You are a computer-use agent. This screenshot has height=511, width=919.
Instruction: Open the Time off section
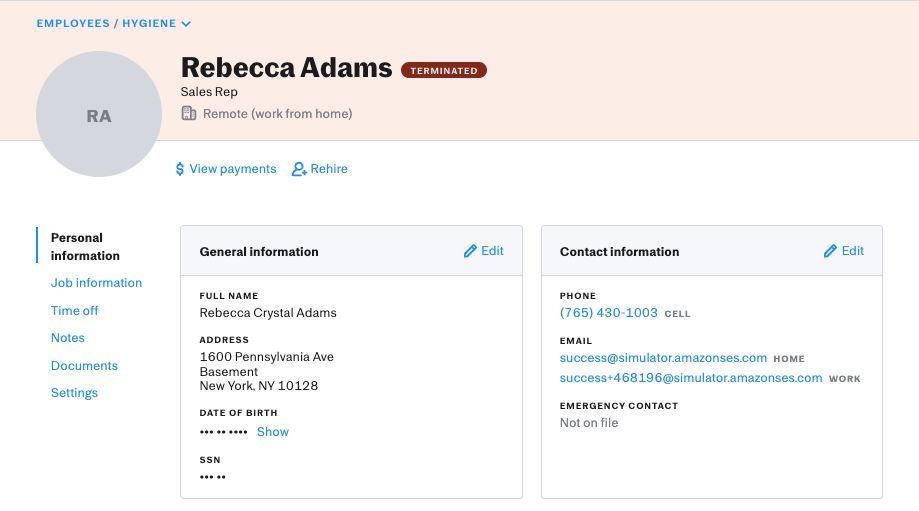(x=74, y=311)
